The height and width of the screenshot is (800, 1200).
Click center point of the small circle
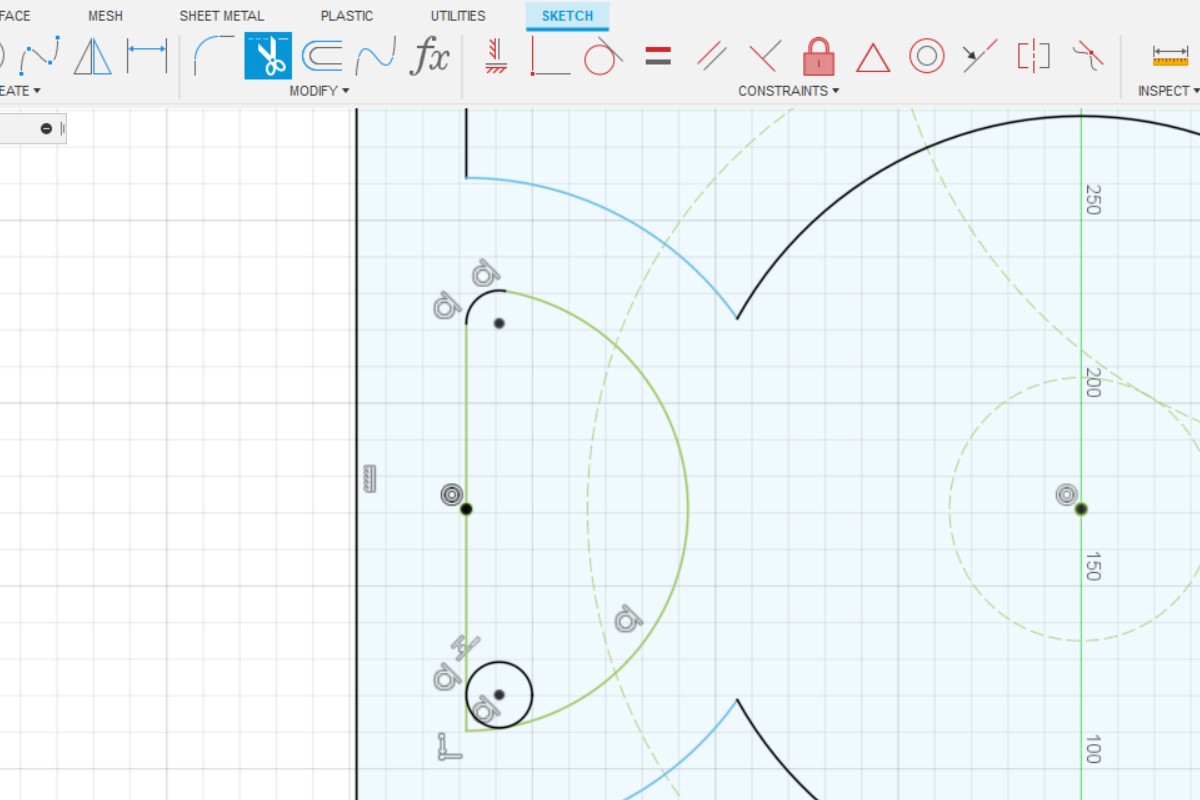[x=499, y=694]
